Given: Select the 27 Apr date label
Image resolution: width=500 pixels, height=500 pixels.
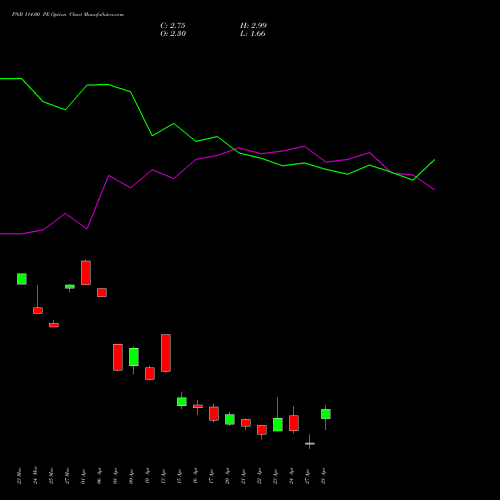Looking at the screenshot, I should 307,476.
